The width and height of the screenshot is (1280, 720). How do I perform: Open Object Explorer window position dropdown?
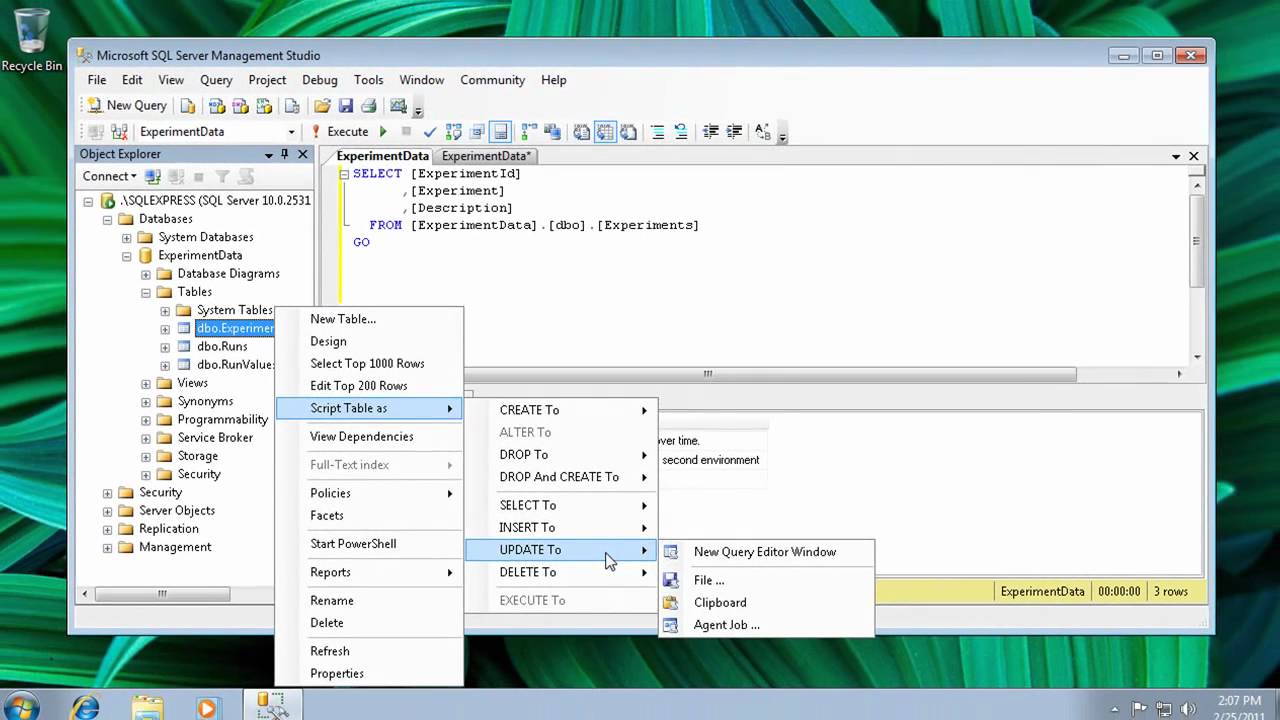click(x=269, y=154)
